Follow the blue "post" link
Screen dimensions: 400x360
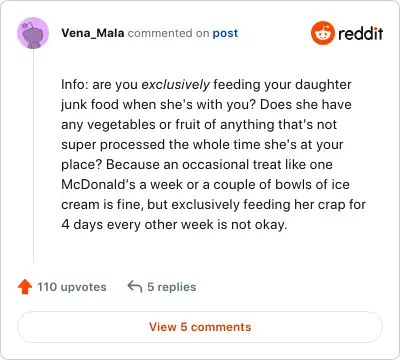tap(225, 33)
